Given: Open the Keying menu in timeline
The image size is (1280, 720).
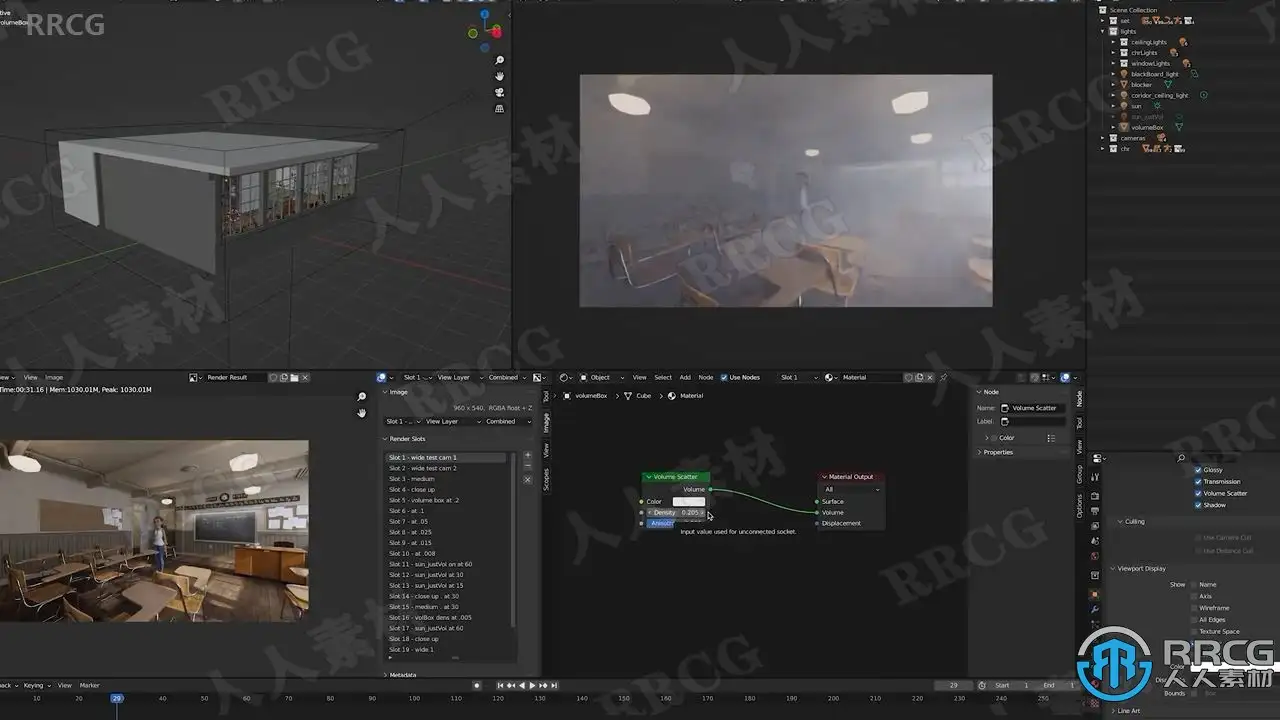Looking at the screenshot, I should pos(35,685).
